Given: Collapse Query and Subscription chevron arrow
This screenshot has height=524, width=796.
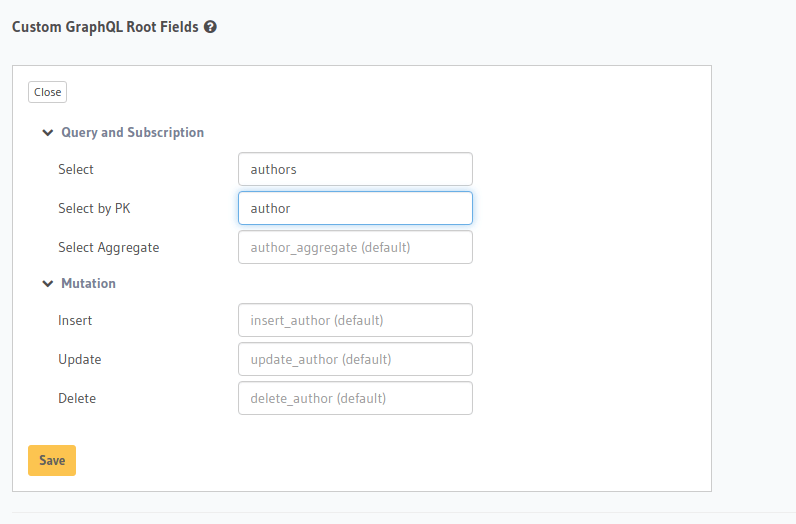Looking at the screenshot, I should pos(47,132).
